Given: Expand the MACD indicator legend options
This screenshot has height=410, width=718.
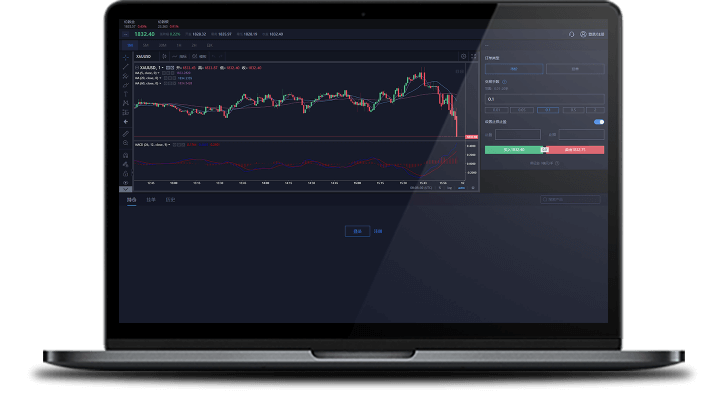Looking at the screenshot, I should 168,145.
